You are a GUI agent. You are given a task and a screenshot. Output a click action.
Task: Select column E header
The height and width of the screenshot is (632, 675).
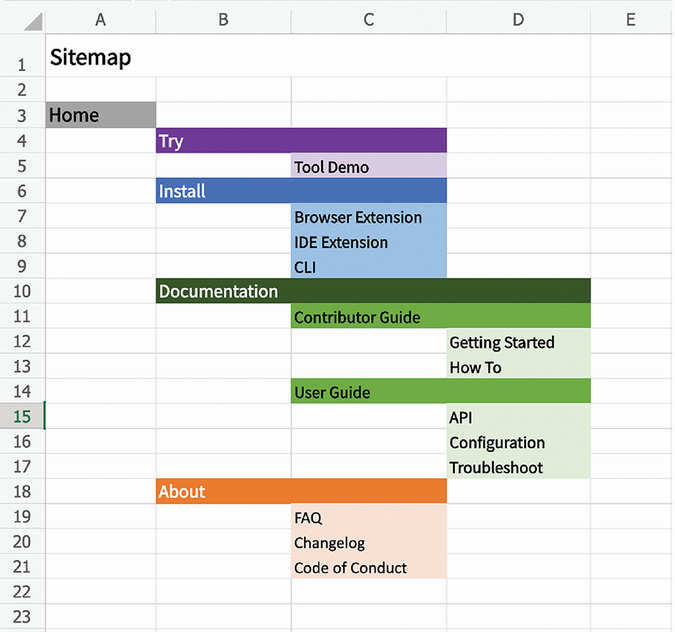pyautogui.click(x=630, y=19)
